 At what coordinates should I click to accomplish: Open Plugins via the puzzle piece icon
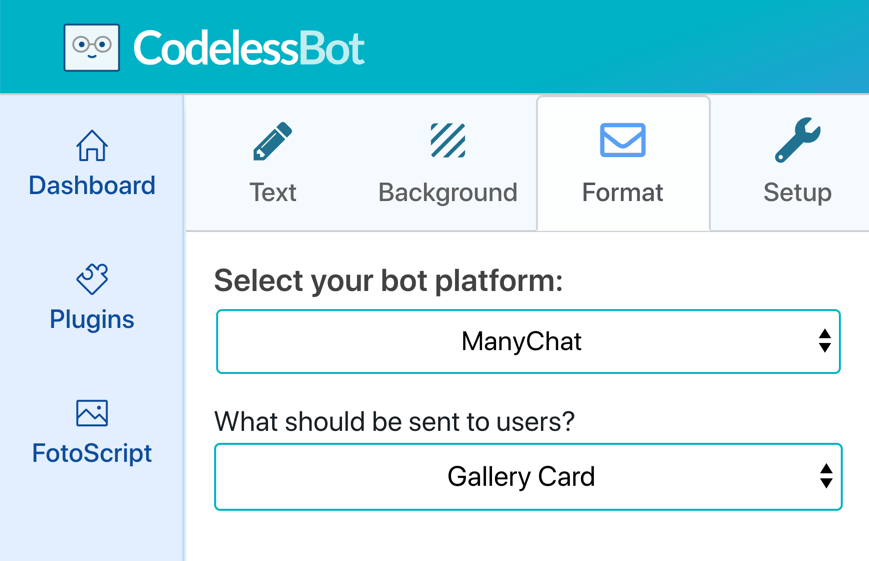(x=92, y=279)
